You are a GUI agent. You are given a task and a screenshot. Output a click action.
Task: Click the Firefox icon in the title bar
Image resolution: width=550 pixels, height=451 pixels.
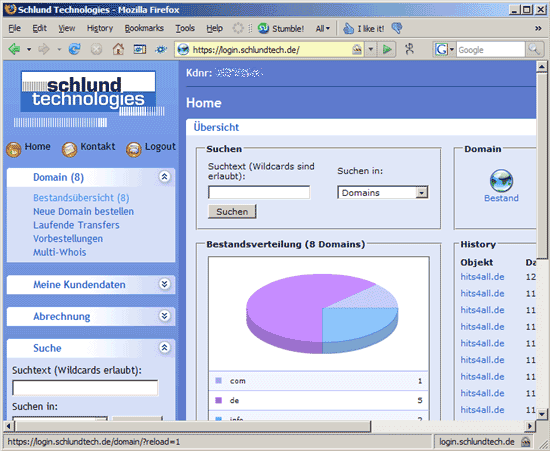tap(11, 9)
